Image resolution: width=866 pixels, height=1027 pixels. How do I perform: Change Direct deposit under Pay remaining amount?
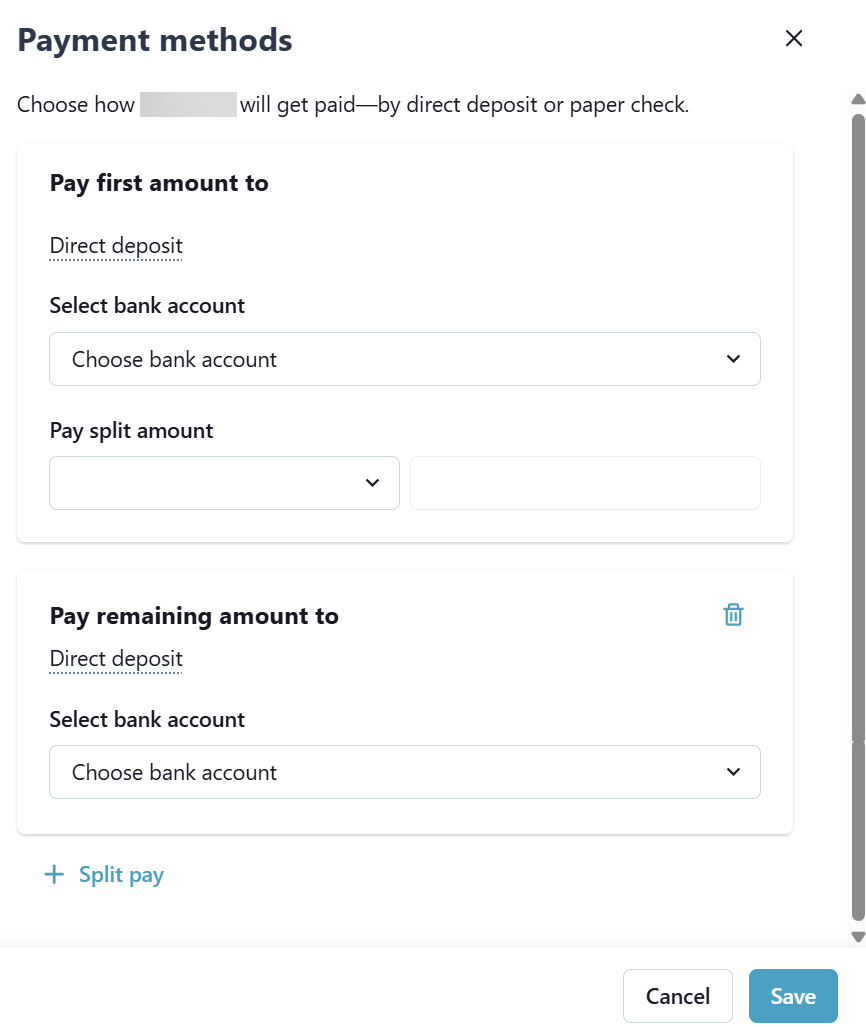click(116, 659)
